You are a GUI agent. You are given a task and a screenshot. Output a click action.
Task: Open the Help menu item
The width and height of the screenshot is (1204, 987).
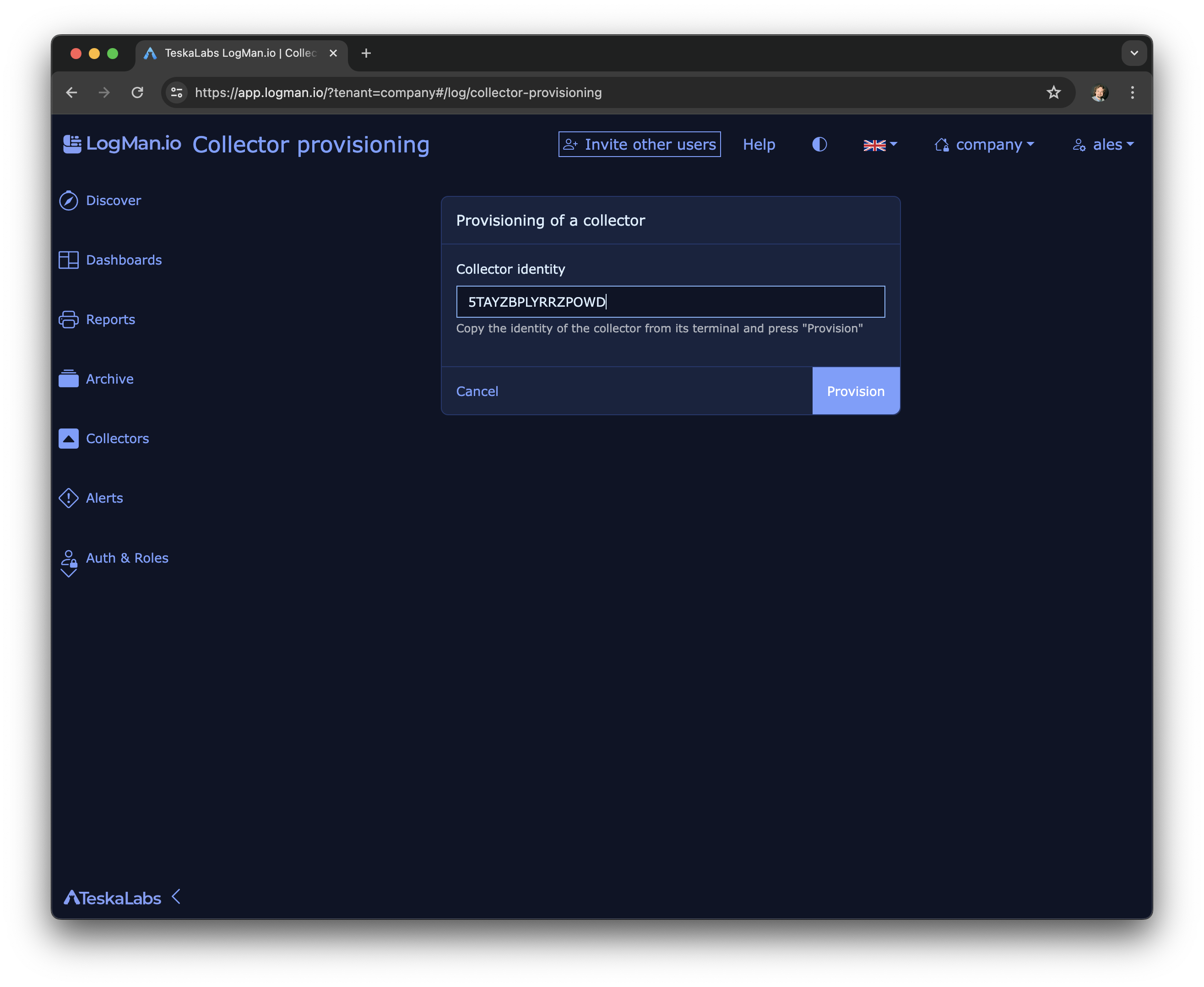pyautogui.click(x=758, y=145)
